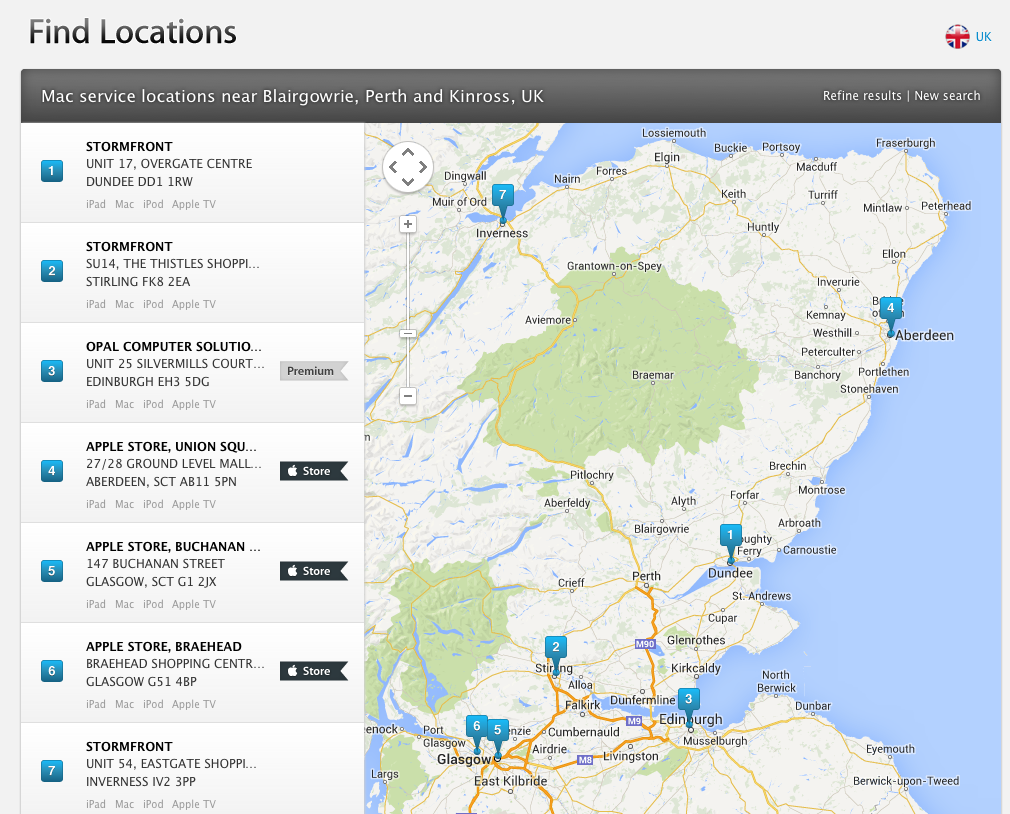Click Pitlochry label on the map
This screenshot has height=814, width=1010.
pyautogui.click(x=591, y=475)
